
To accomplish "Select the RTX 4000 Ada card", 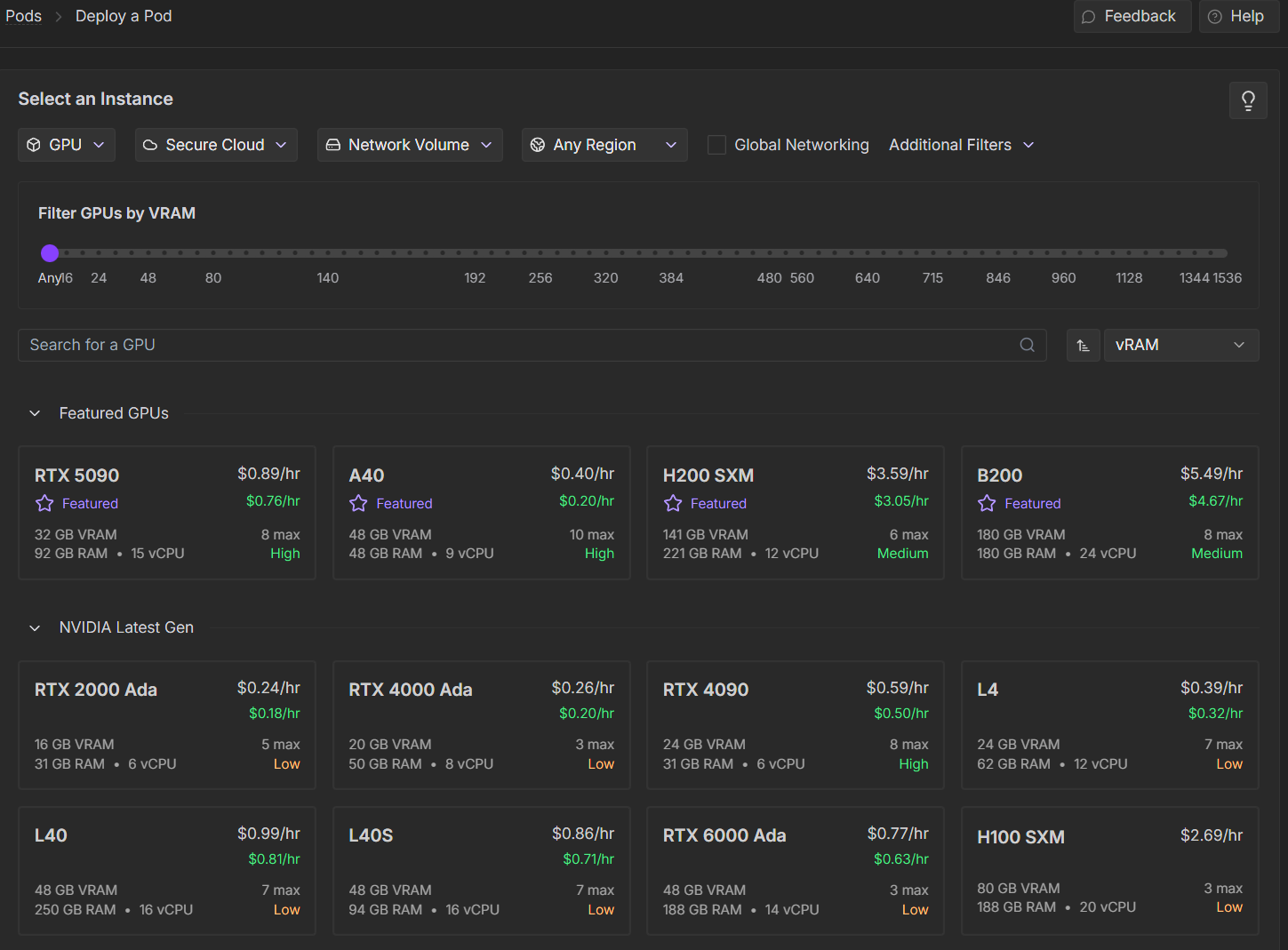I will tap(482, 725).
